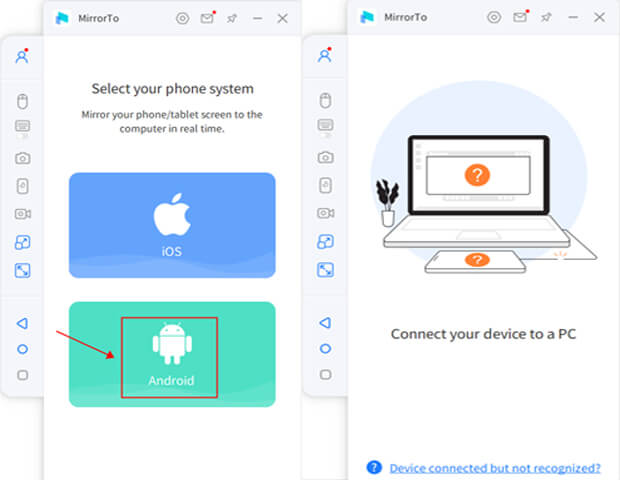Click mouse control icon in right window sidebar
620x480 pixels.
click(x=325, y=100)
